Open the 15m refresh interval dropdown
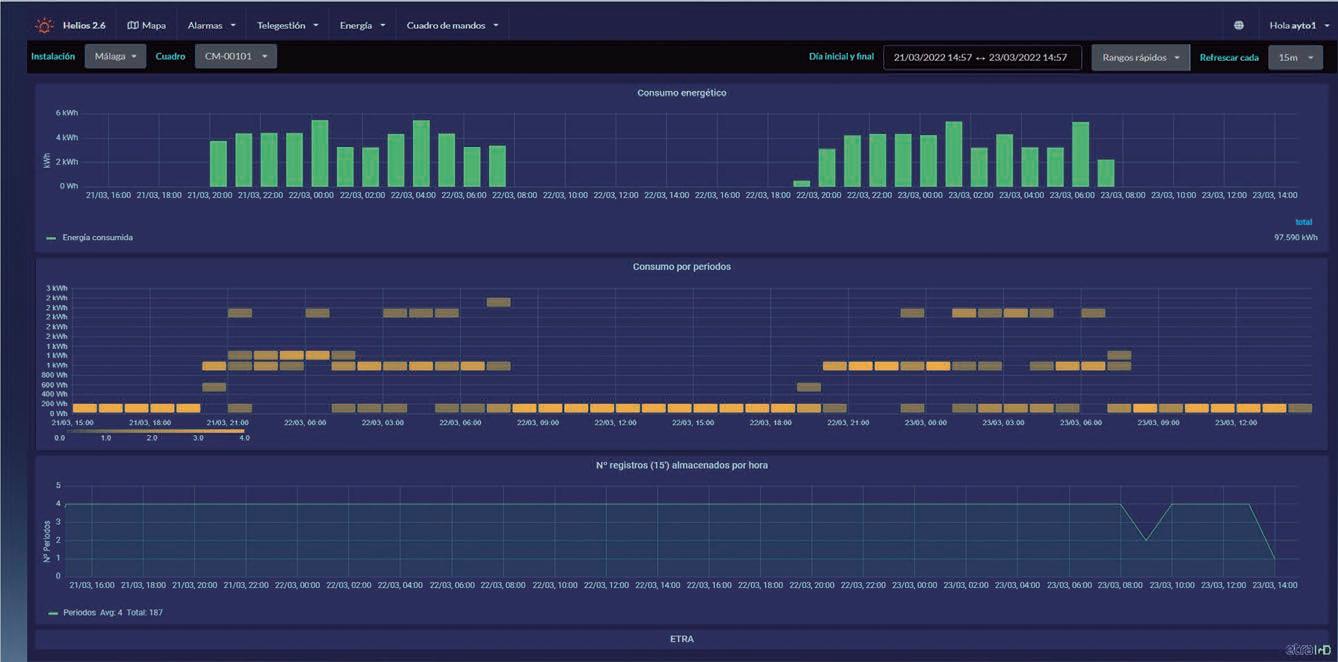 (1295, 58)
